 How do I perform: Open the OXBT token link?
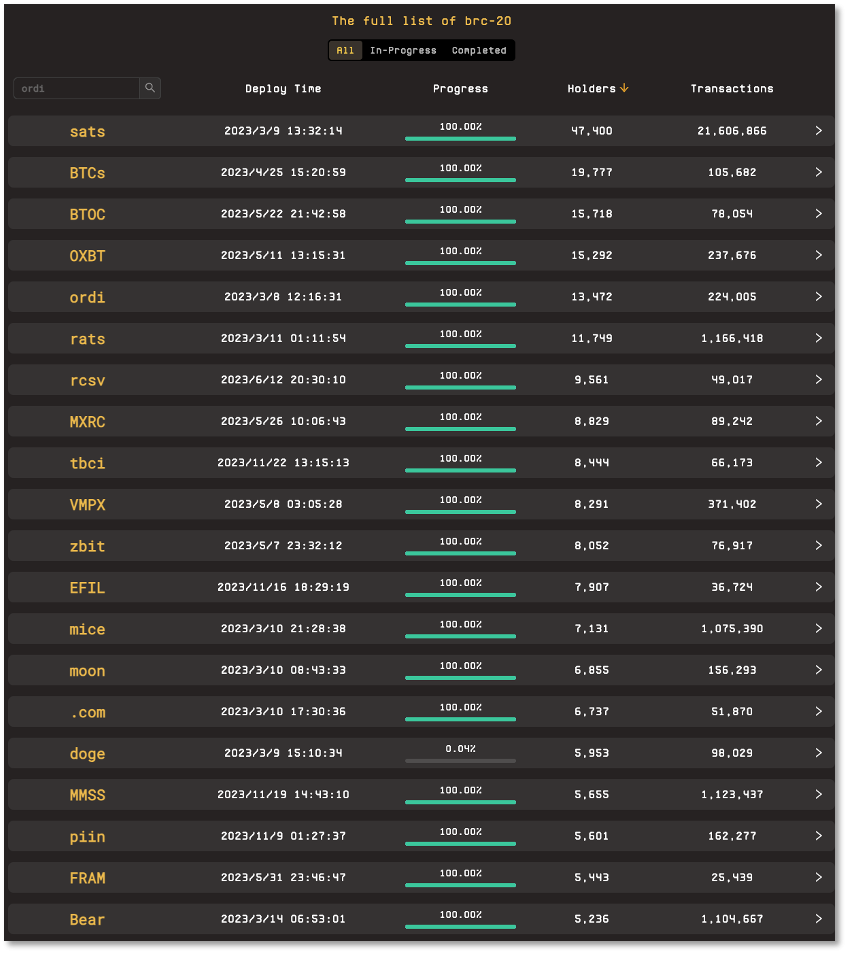[x=87, y=256]
